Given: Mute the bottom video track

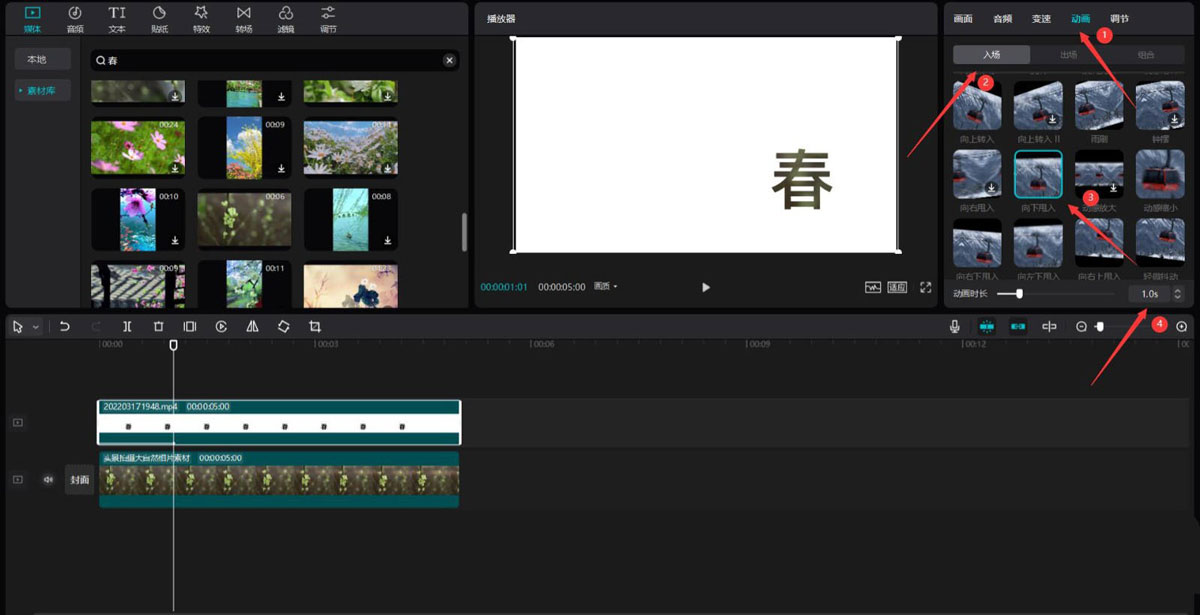Looking at the screenshot, I should click(x=47, y=480).
